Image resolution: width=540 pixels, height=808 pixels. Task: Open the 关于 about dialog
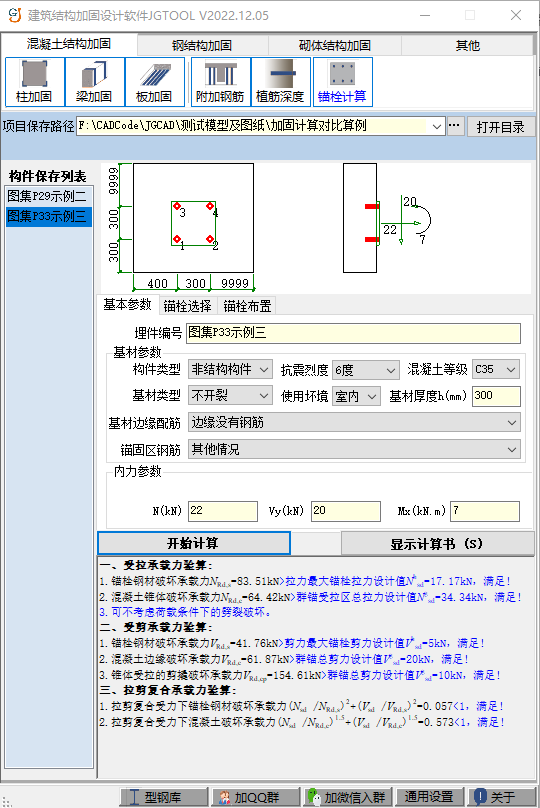tap(500, 797)
